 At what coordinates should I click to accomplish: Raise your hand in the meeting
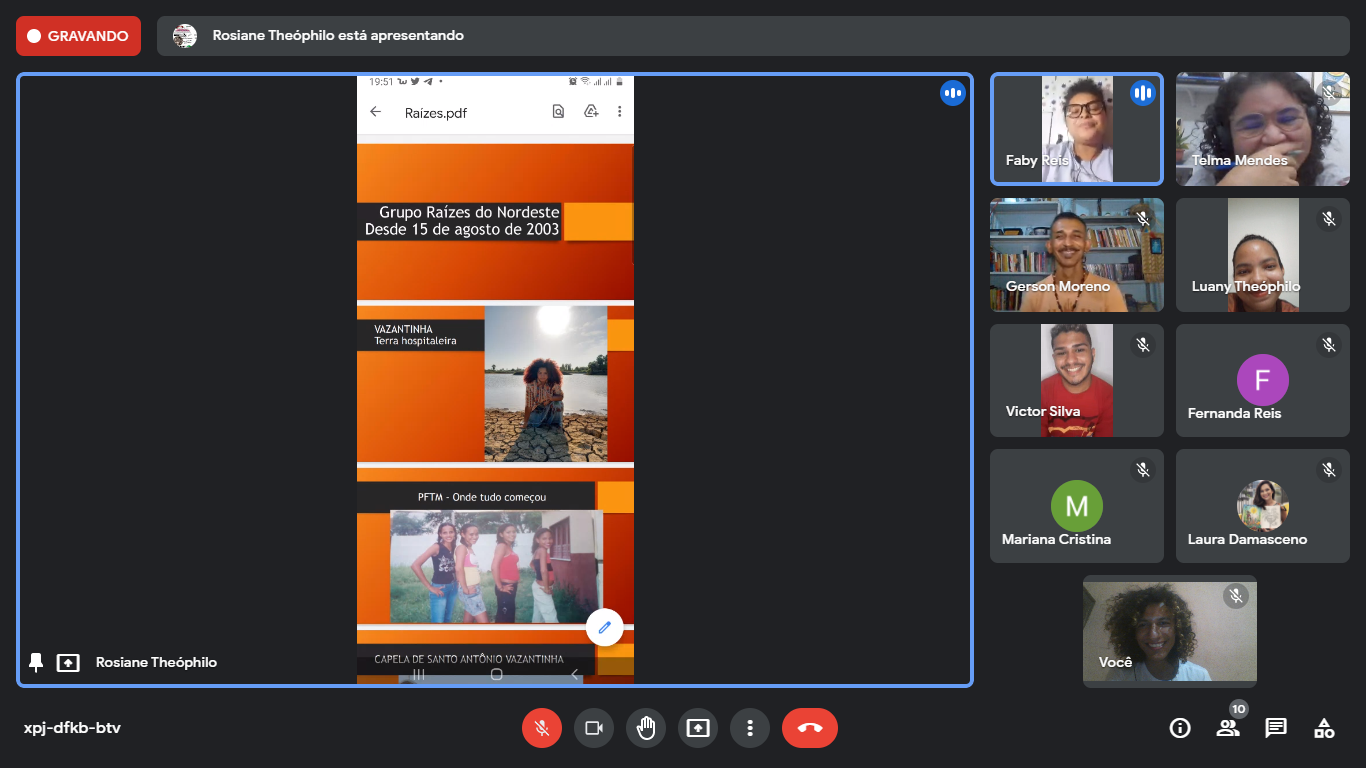click(646, 728)
